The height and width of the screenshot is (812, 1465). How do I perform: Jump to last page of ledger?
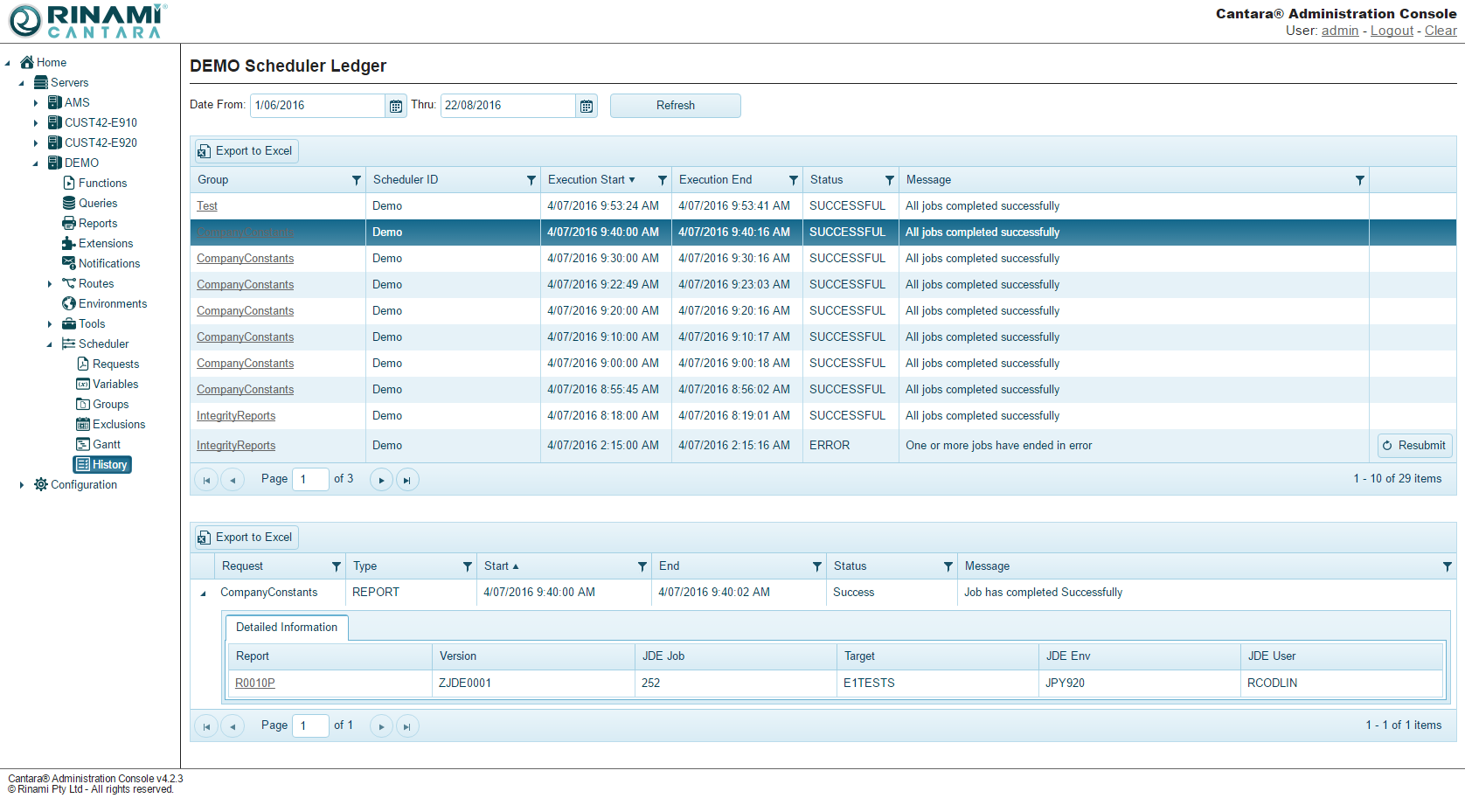(407, 480)
